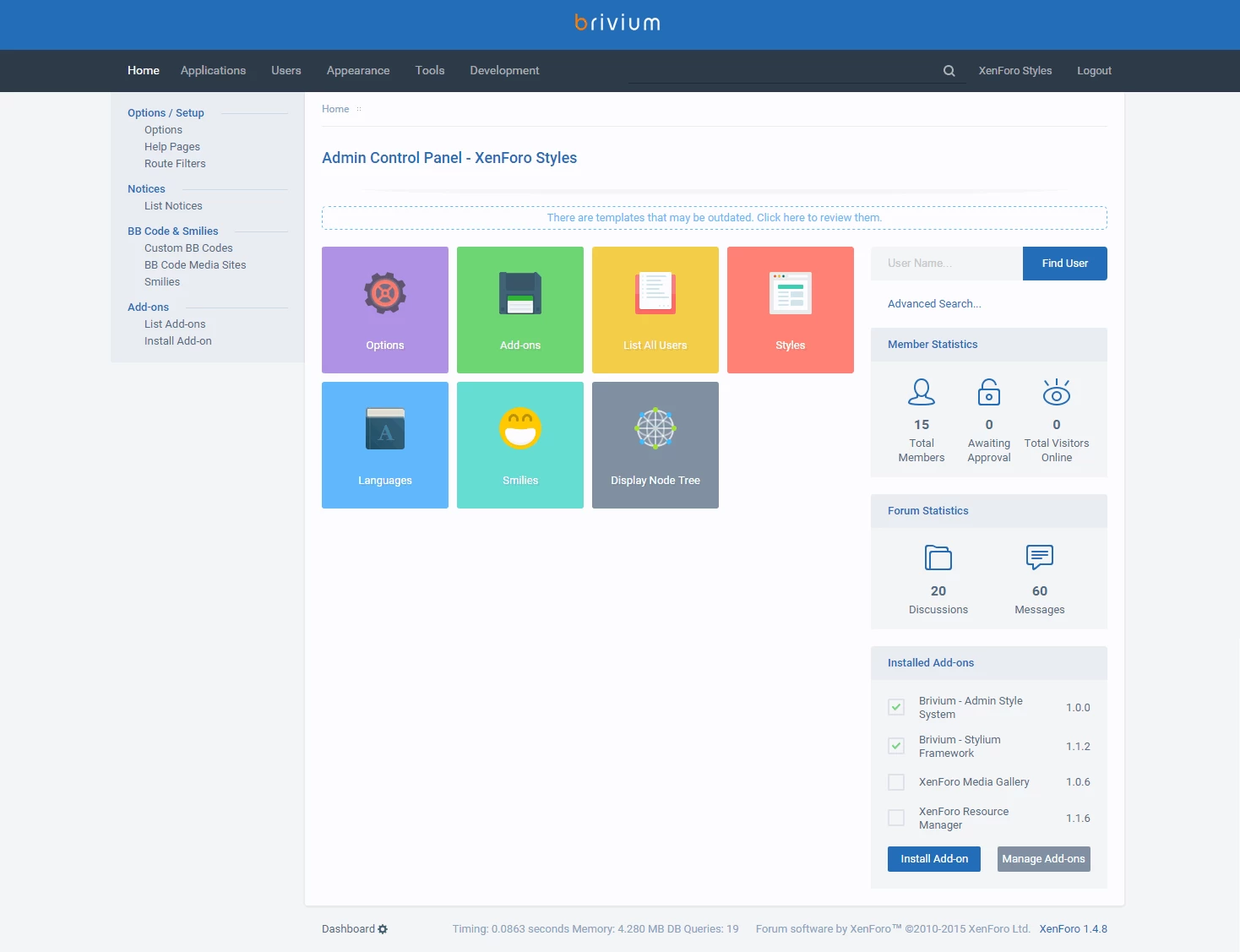Click the 'Timing: 0.0863 seconds' footer text
1240x952 pixels.
[510, 929]
